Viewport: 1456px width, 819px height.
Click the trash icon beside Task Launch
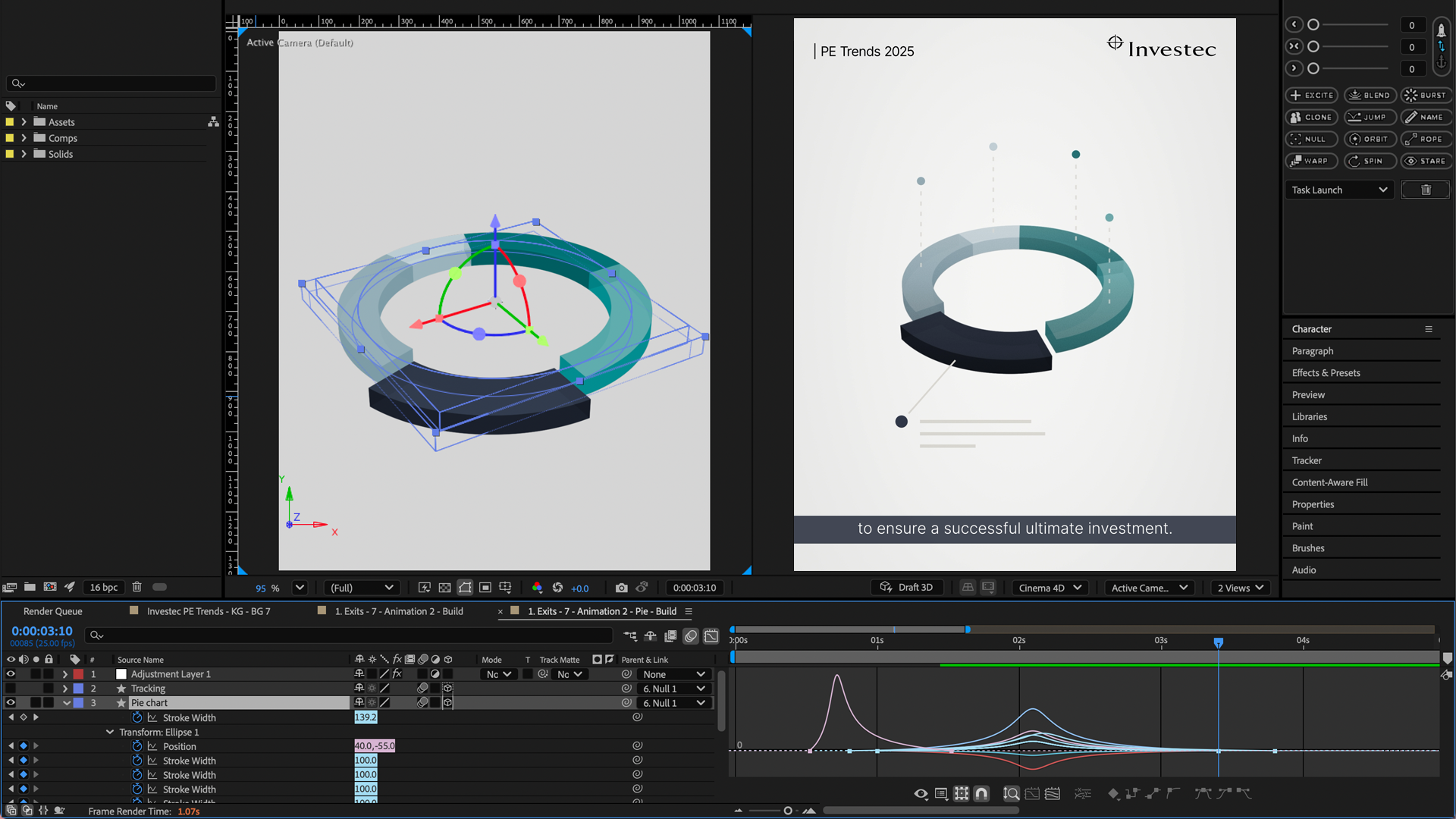pyautogui.click(x=1425, y=190)
